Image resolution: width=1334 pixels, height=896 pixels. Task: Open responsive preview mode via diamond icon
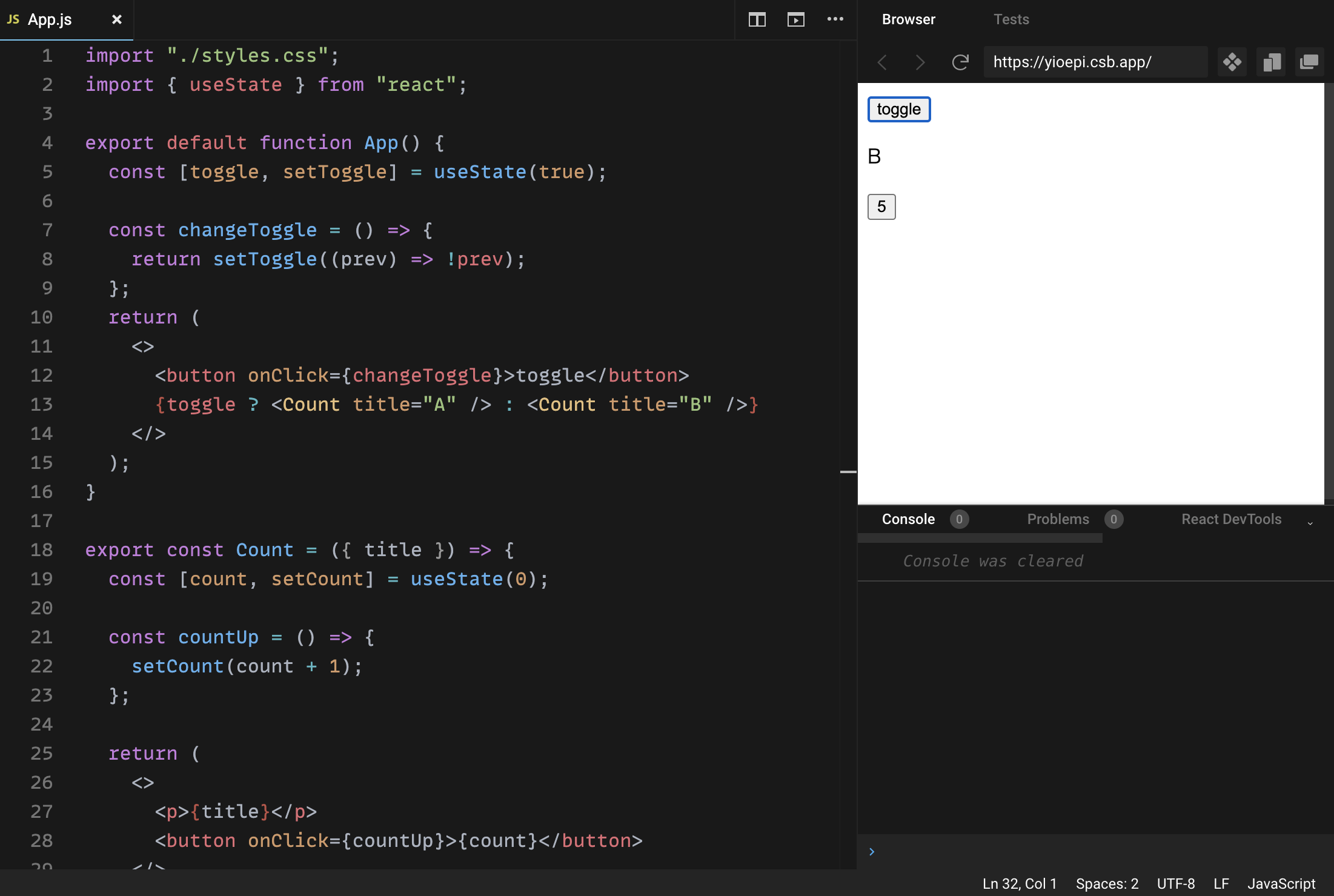[x=1233, y=62]
